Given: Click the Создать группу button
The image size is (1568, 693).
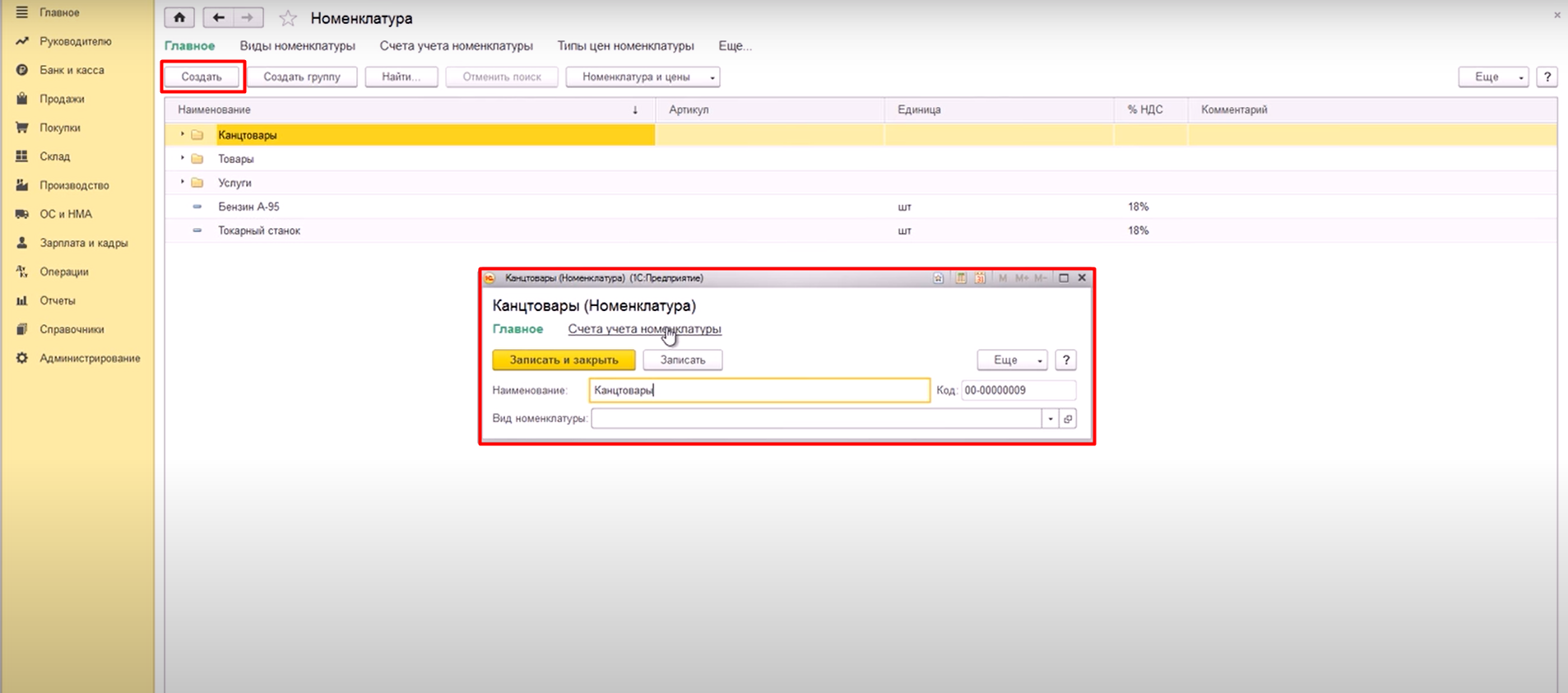Looking at the screenshot, I should (x=302, y=77).
